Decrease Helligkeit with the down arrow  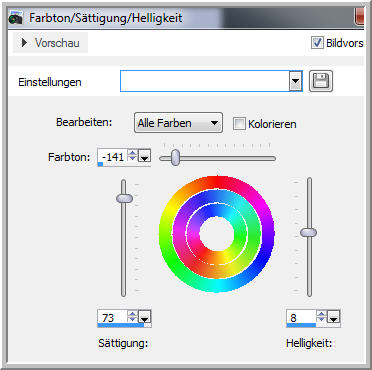(321, 320)
